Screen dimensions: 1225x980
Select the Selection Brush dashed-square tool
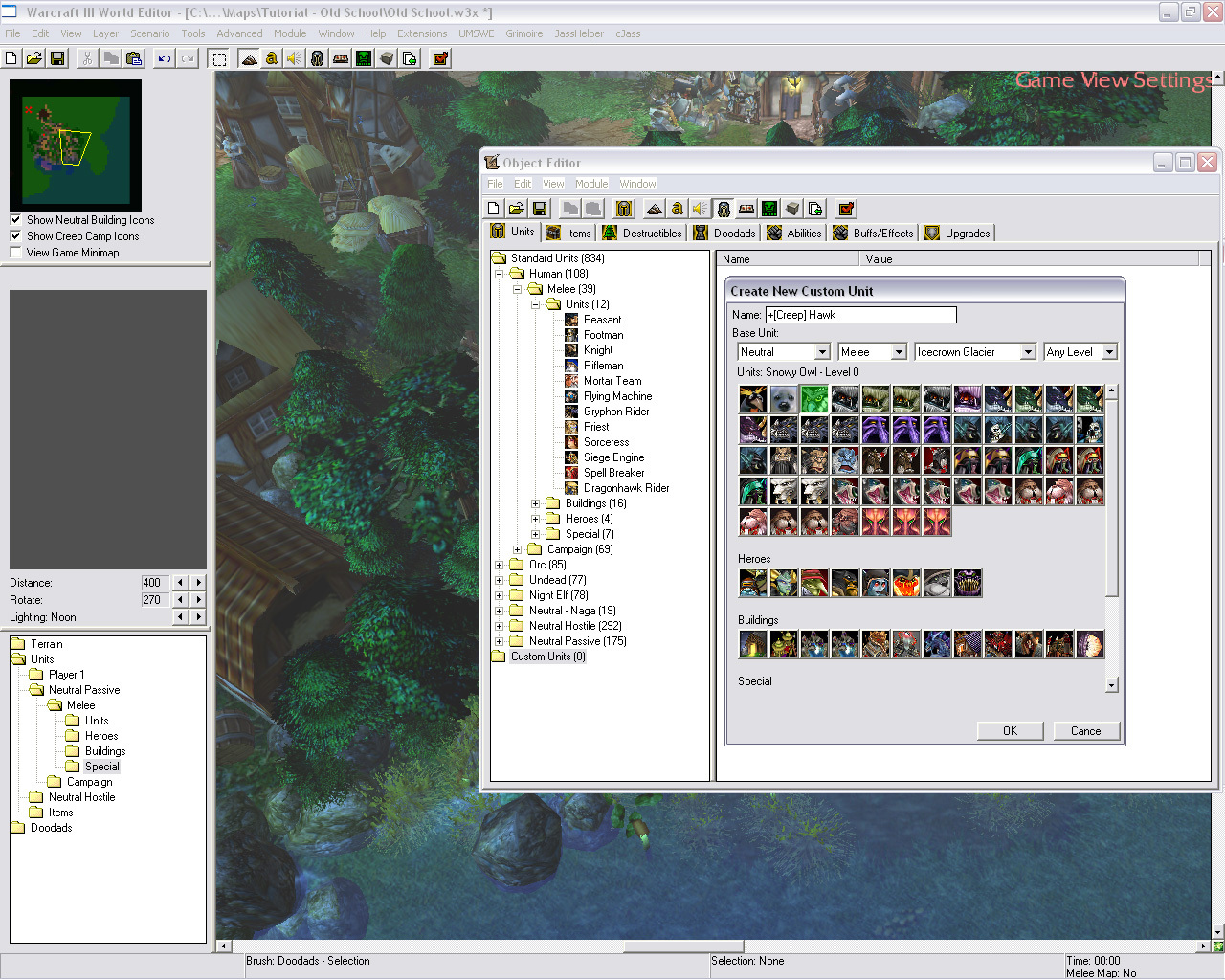pos(219,58)
